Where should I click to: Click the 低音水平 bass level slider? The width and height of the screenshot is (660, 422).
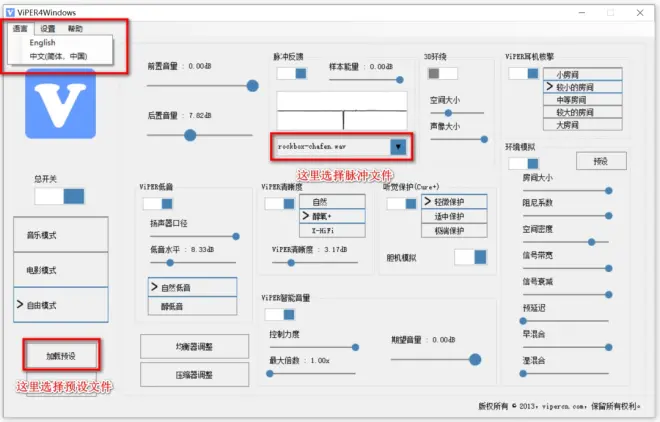tap(193, 263)
